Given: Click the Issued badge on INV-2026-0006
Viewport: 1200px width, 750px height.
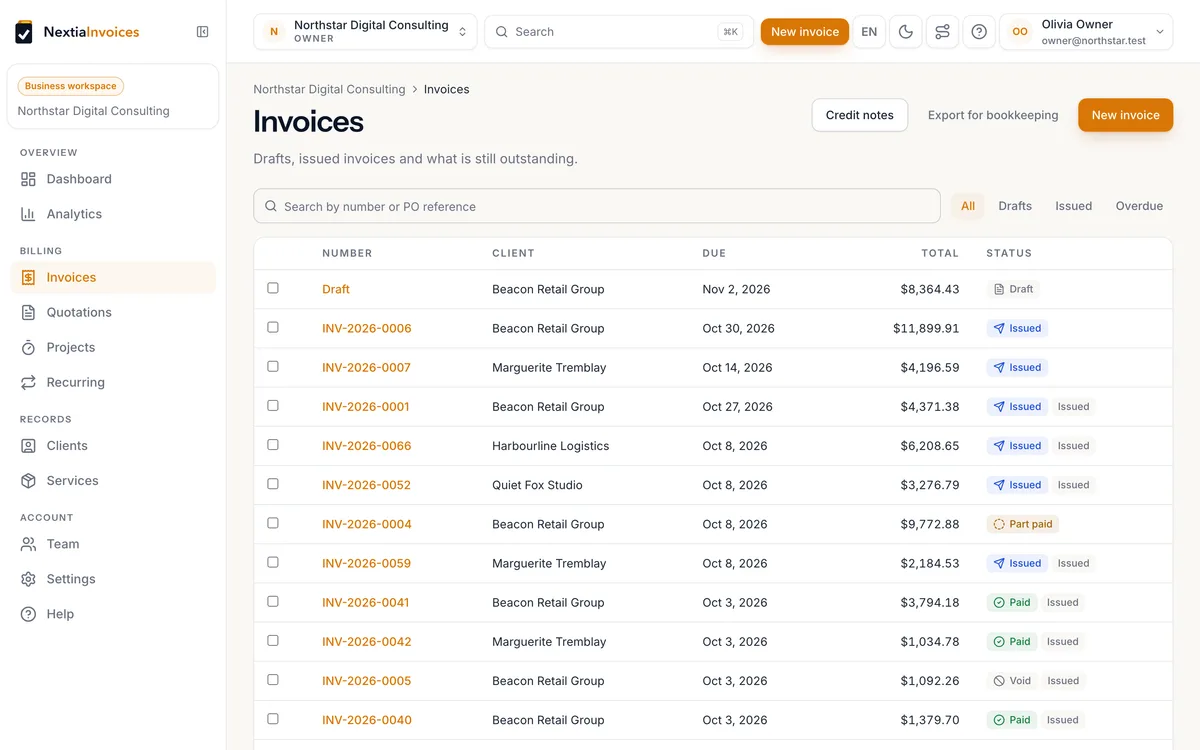Looking at the screenshot, I should tap(1017, 328).
